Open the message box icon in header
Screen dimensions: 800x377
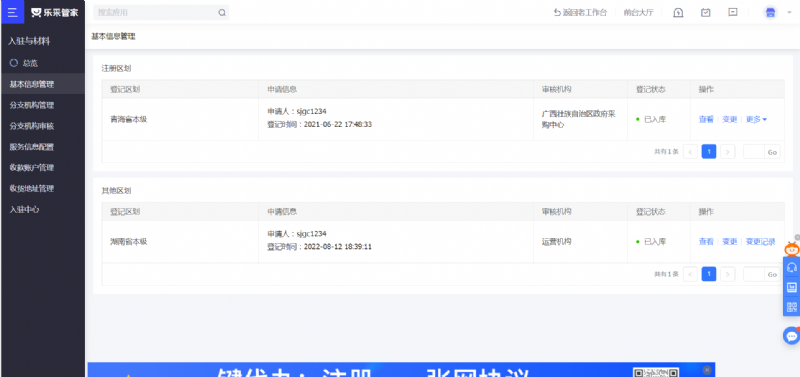point(733,12)
